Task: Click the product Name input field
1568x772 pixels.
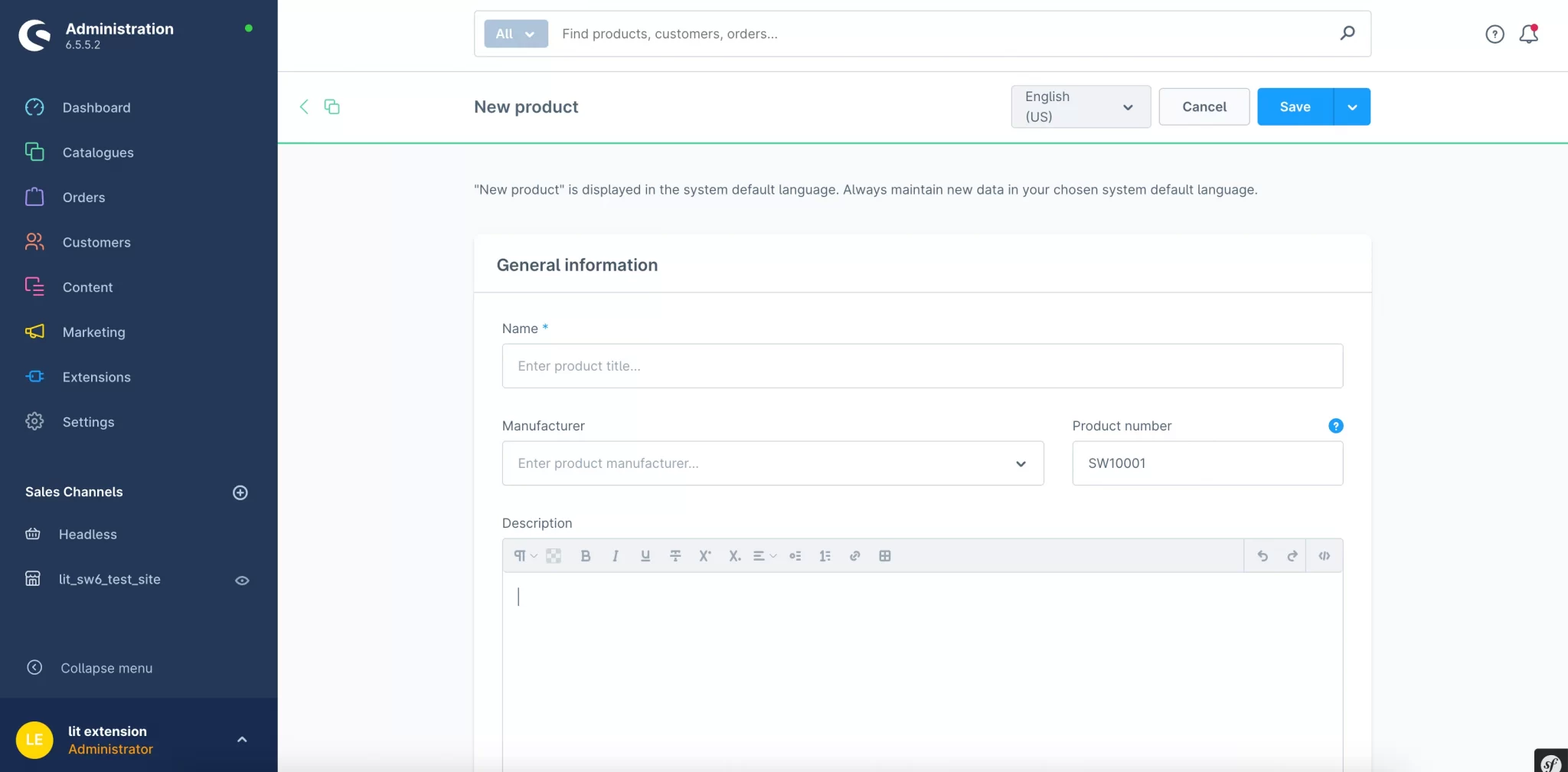Action: click(x=922, y=366)
